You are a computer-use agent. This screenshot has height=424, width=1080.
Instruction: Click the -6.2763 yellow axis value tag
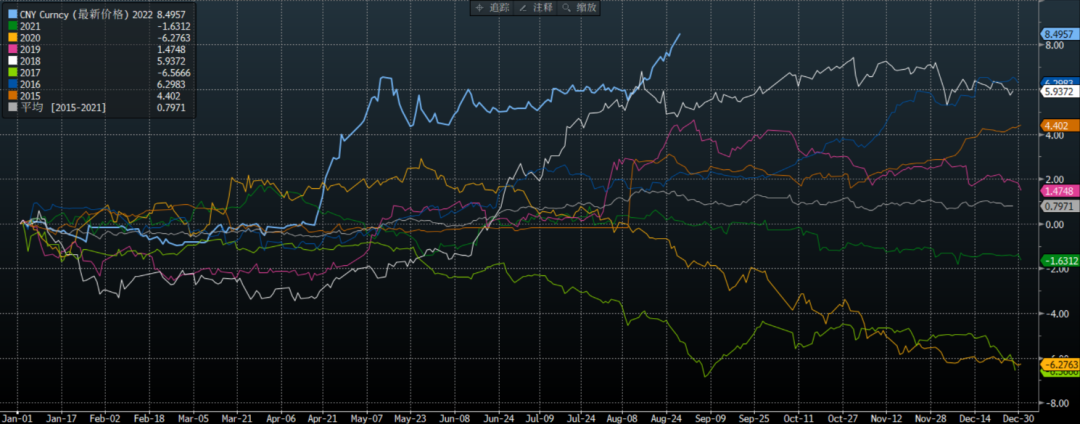[x=1059, y=365]
